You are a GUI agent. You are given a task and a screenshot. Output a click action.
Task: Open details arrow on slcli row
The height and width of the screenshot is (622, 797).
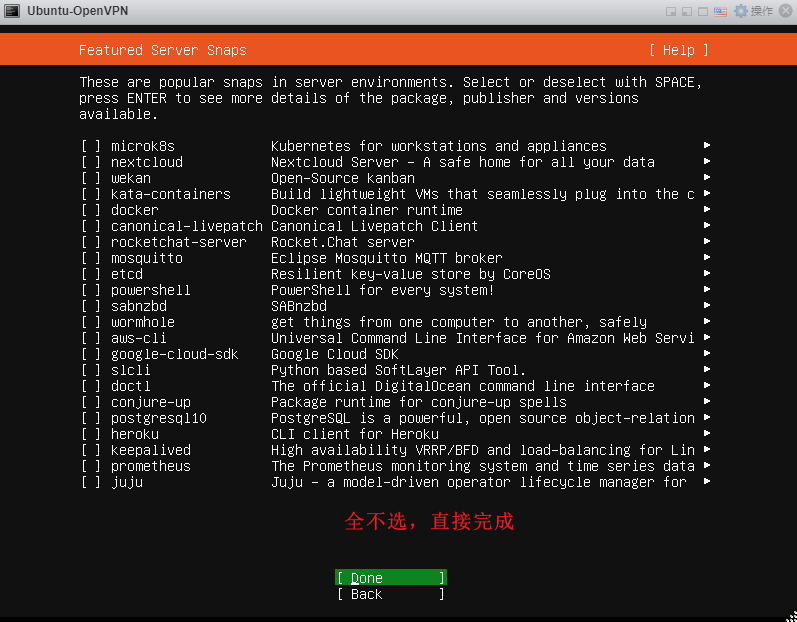pos(707,369)
